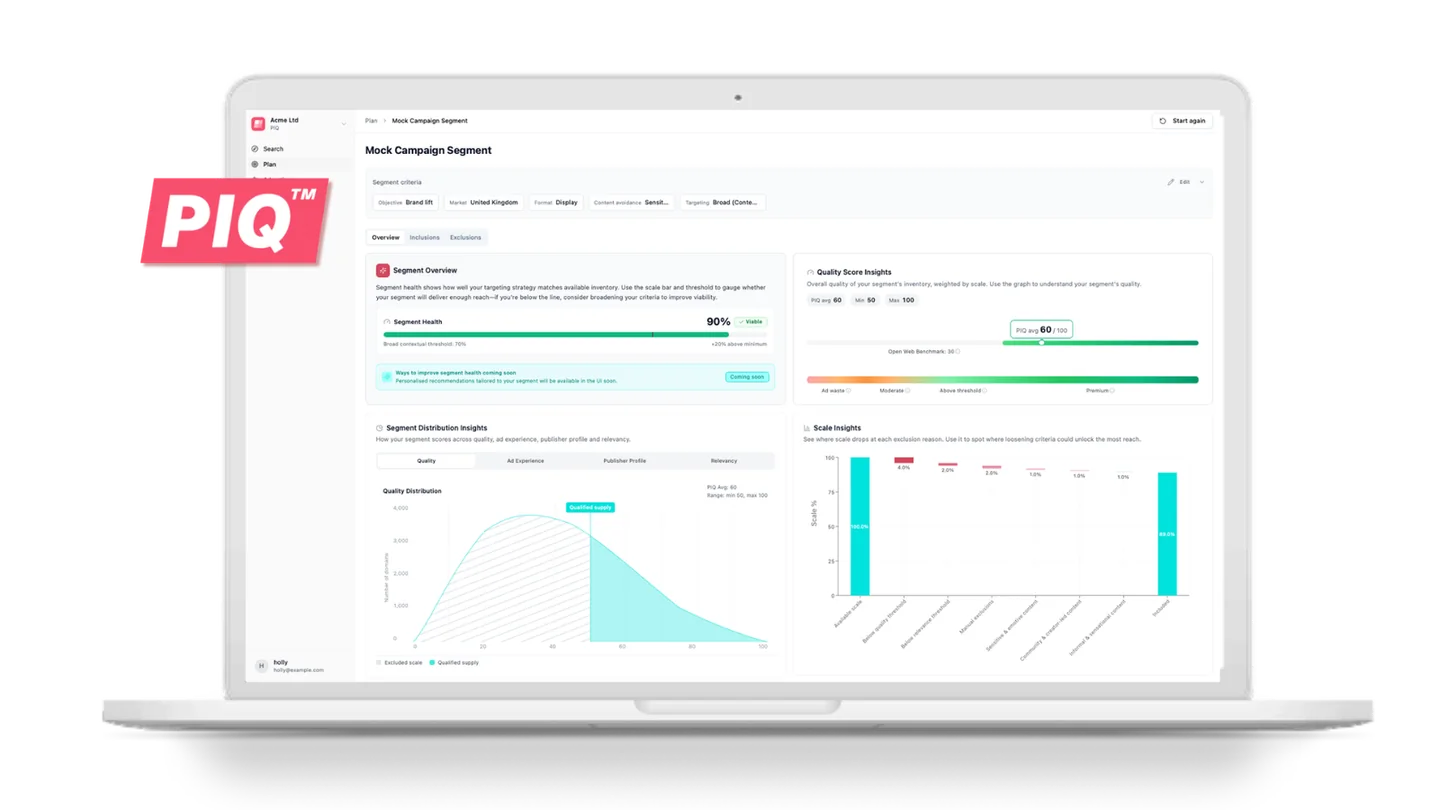Click Edit on Segment criteria
Viewport: 1440px width, 810px height.
point(1179,182)
